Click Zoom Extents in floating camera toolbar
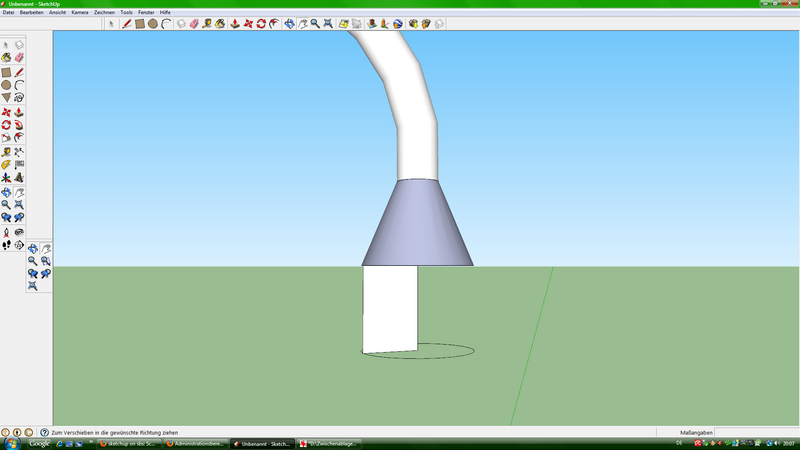Image resolution: width=800 pixels, height=450 pixels. point(33,286)
